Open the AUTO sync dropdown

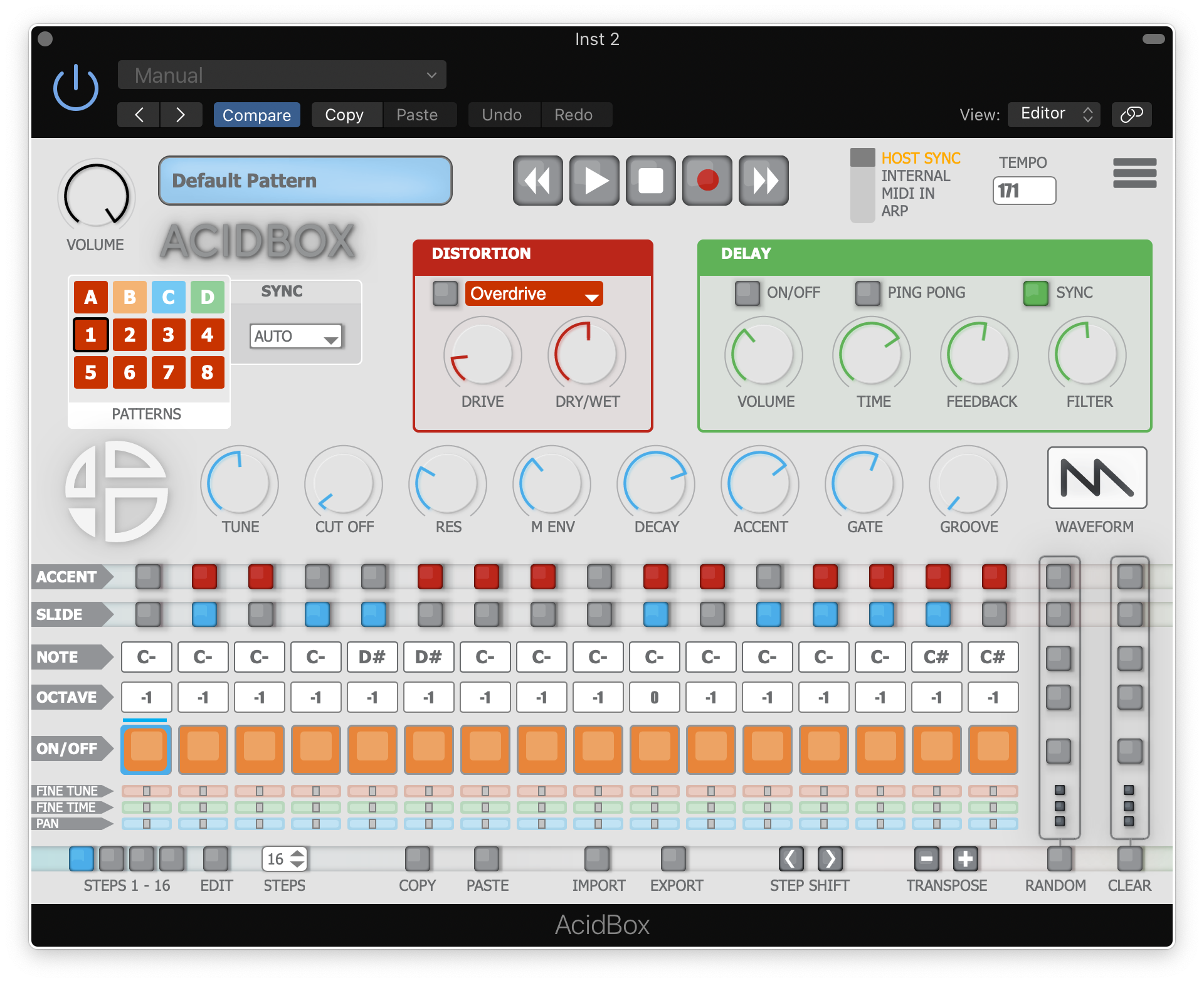[296, 337]
